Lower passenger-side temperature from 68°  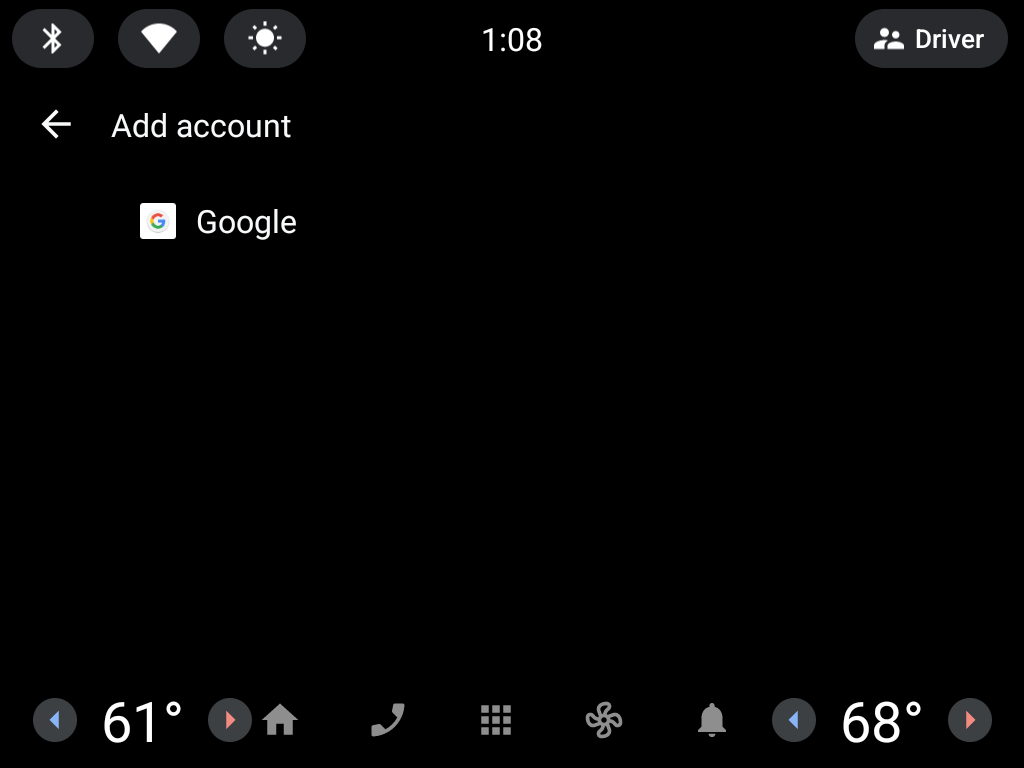tap(794, 720)
